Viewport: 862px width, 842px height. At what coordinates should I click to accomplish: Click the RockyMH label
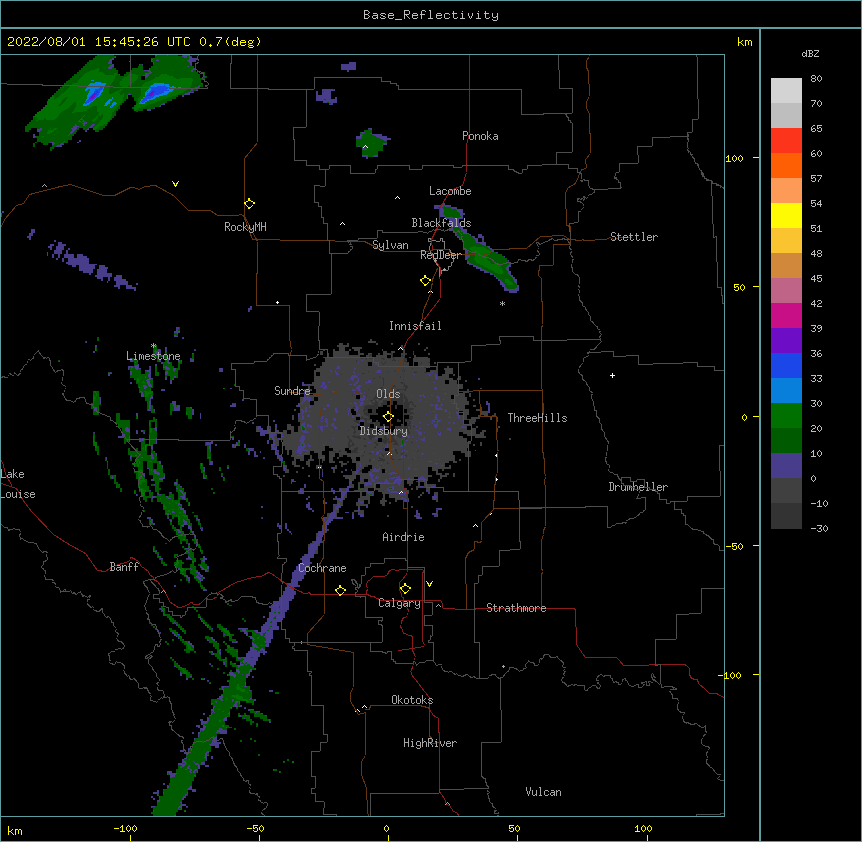245,227
